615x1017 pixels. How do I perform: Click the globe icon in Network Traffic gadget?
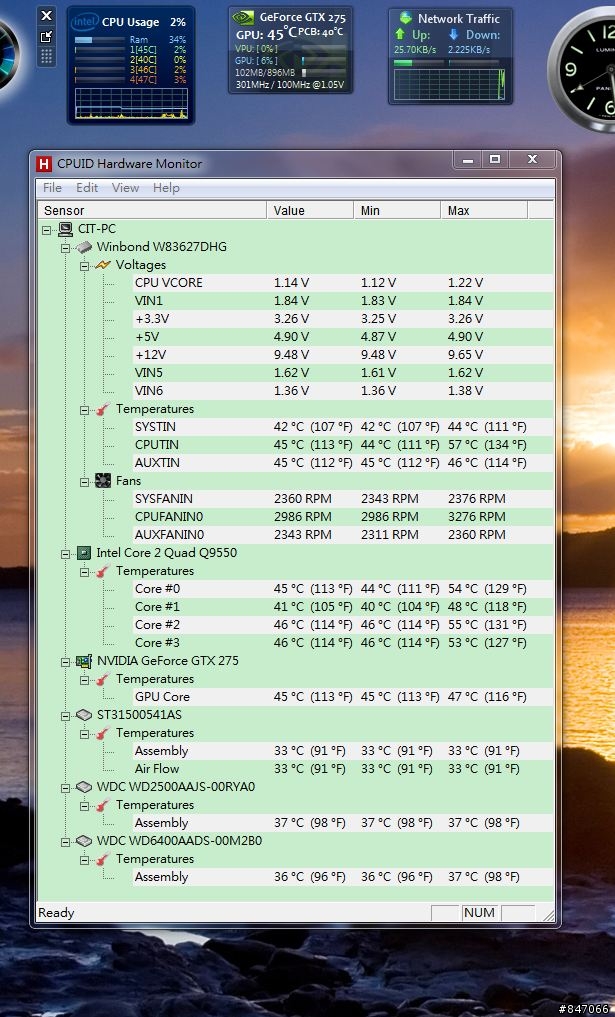tap(405, 18)
